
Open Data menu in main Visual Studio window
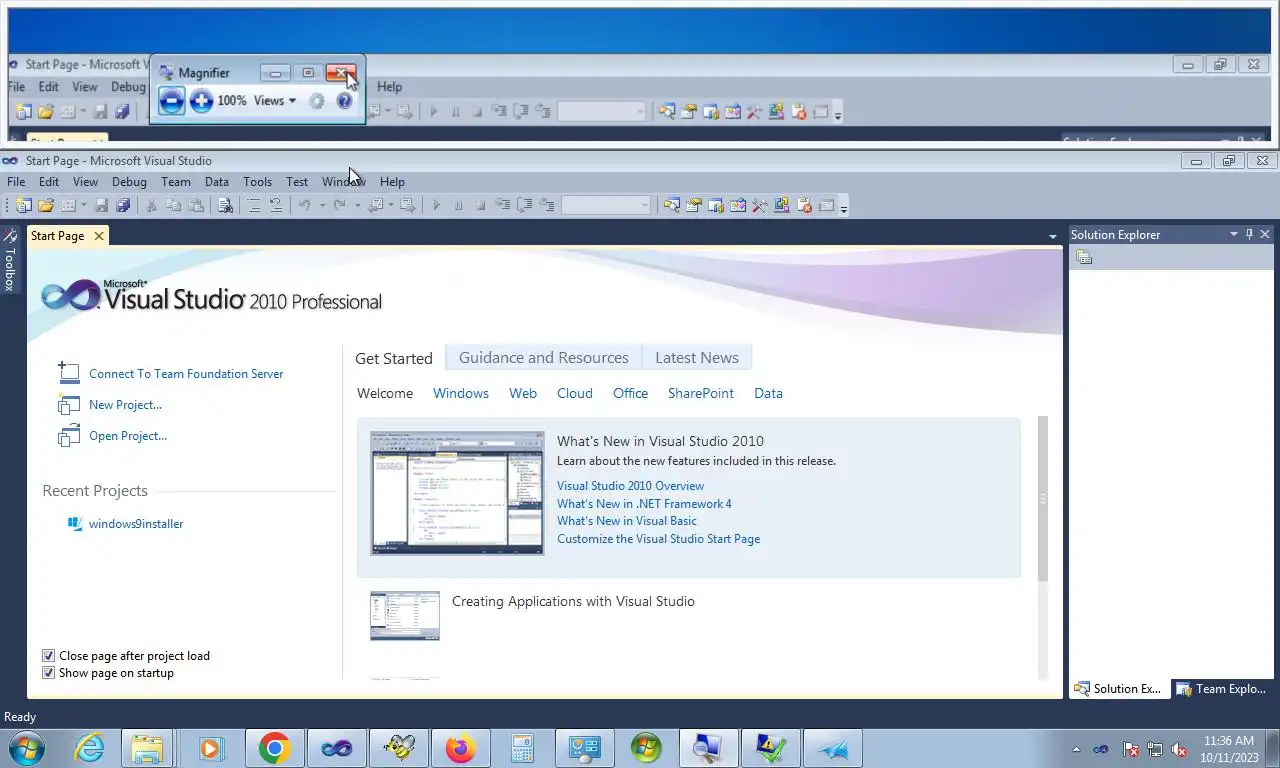pos(217,182)
